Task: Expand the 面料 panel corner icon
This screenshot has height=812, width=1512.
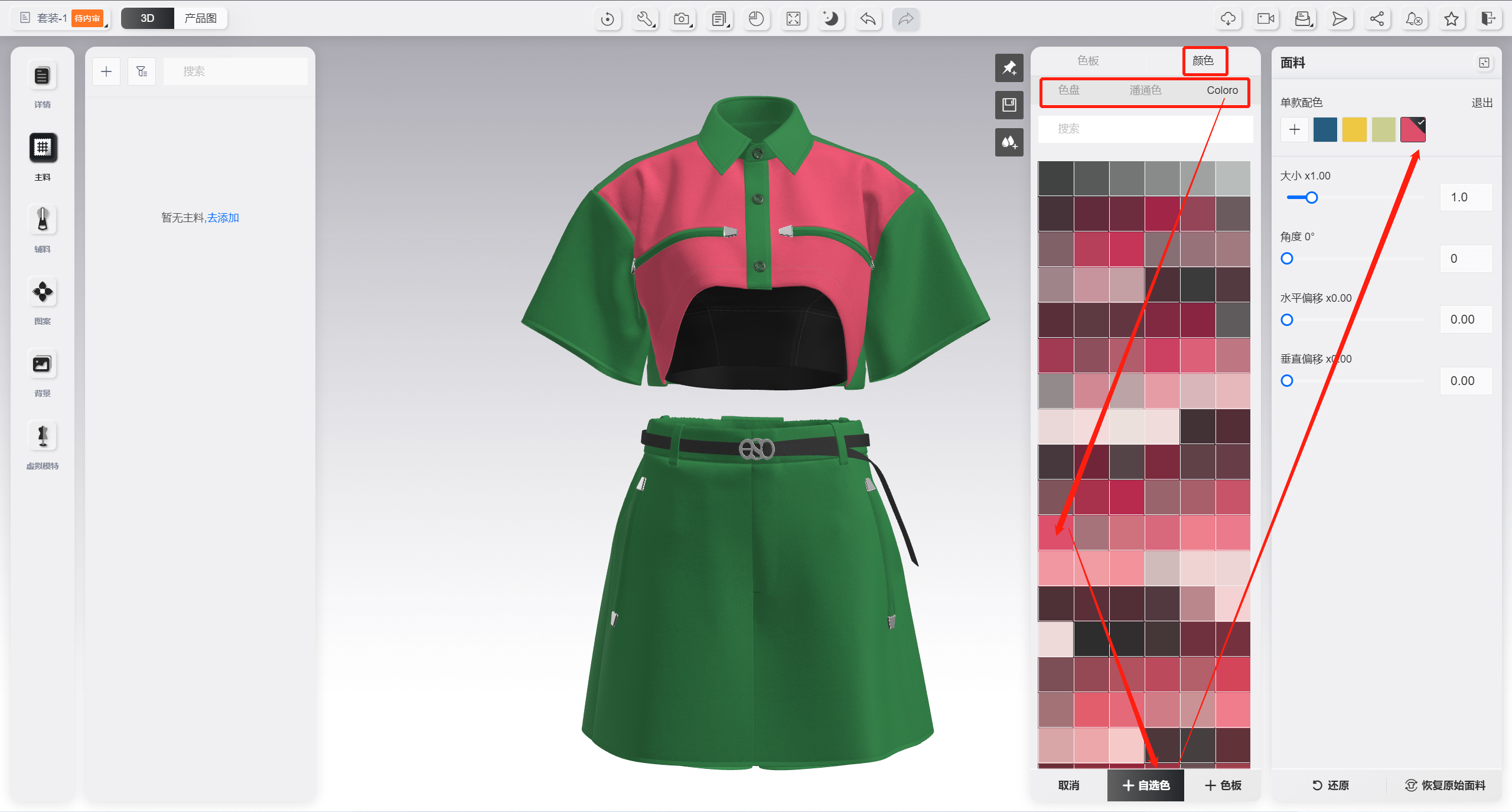Action: tap(1484, 63)
